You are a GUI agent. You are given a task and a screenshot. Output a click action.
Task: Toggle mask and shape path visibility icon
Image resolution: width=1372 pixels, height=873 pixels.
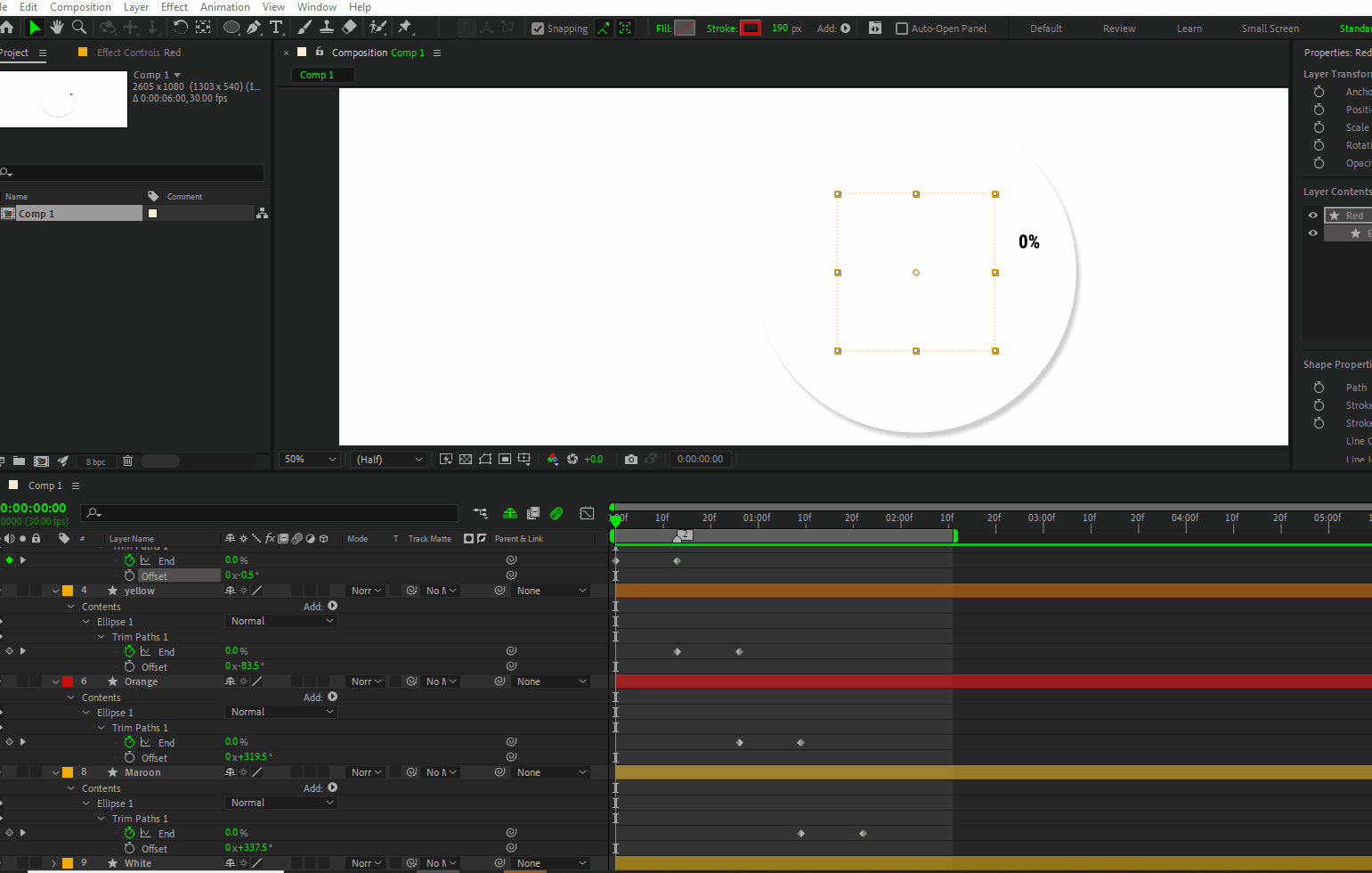coord(485,459)
